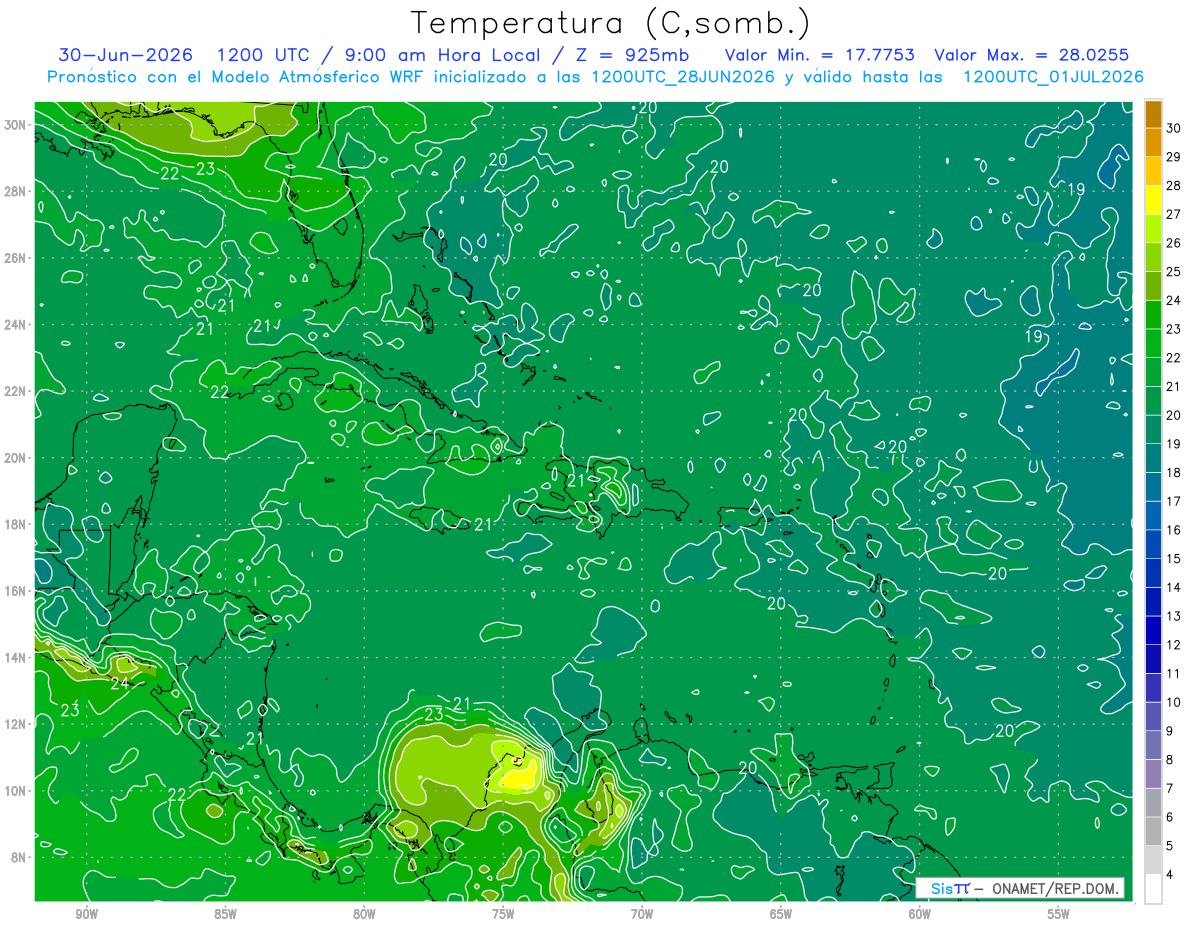Viewport: 1200px width, 927px height.
Task: Pick the gray swatch between 5 and 6
Action: [1153, 832]
